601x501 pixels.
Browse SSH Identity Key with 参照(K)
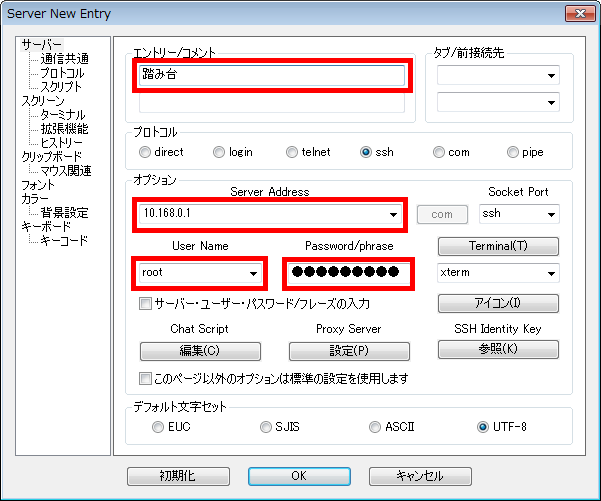pos(498,349)
